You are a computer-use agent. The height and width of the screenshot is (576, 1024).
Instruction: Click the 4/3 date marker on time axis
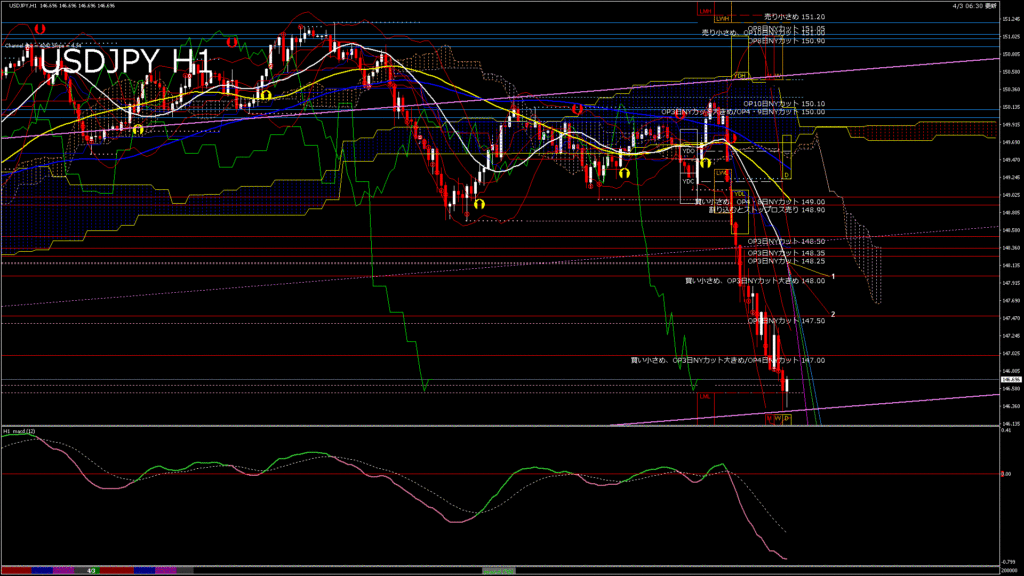pyautogui.click(x=91, y=570)
